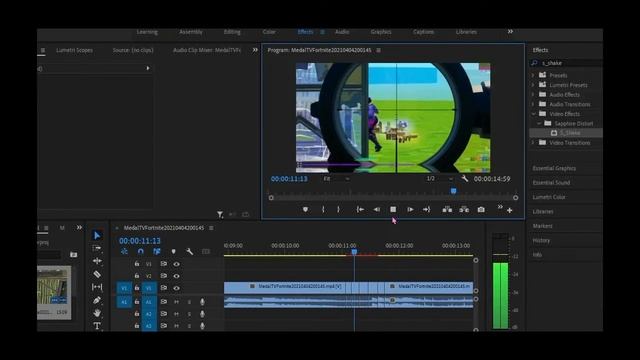The width and height of the screenshot is (640, 360).
Task: Click Go to Out point button
Action: coord(427,209)
